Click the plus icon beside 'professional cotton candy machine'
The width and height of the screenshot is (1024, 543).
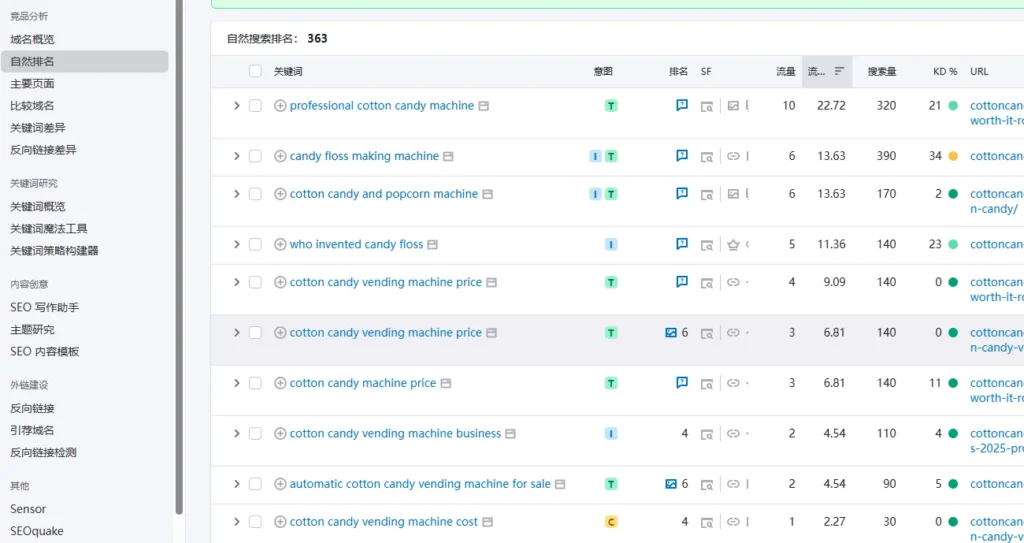coord(280,106)
